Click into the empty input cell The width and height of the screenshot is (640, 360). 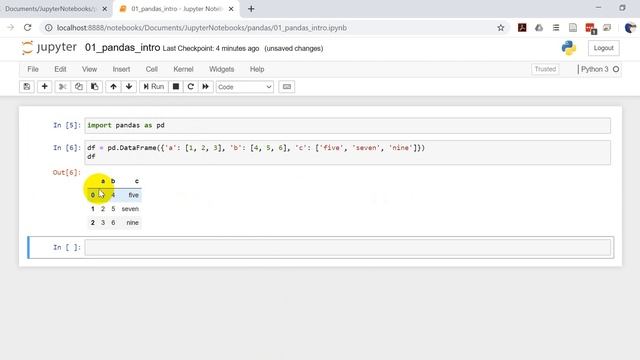pyautogui.click(x=347, y=247)
